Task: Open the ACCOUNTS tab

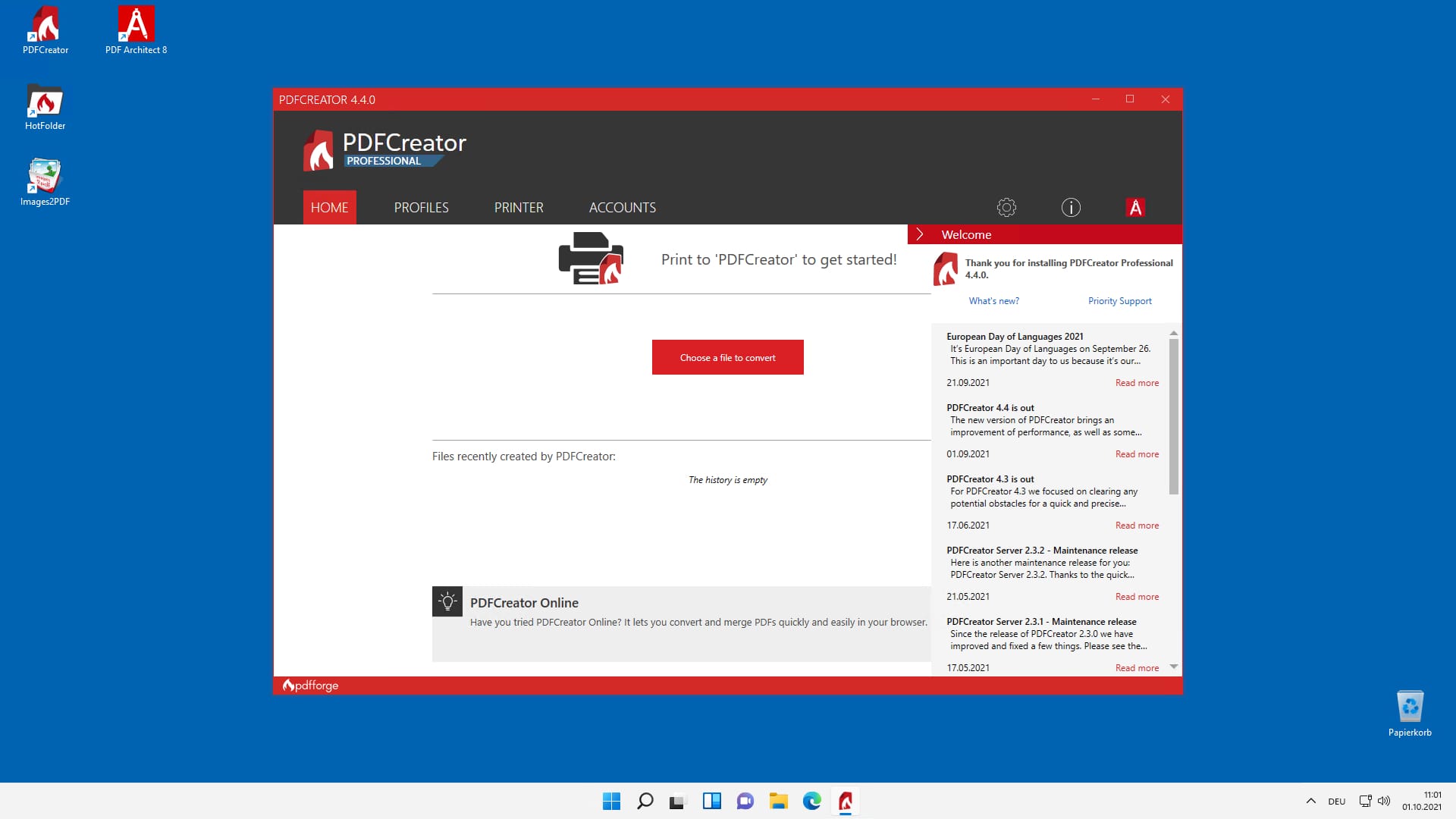Action: tap(623, 207)
